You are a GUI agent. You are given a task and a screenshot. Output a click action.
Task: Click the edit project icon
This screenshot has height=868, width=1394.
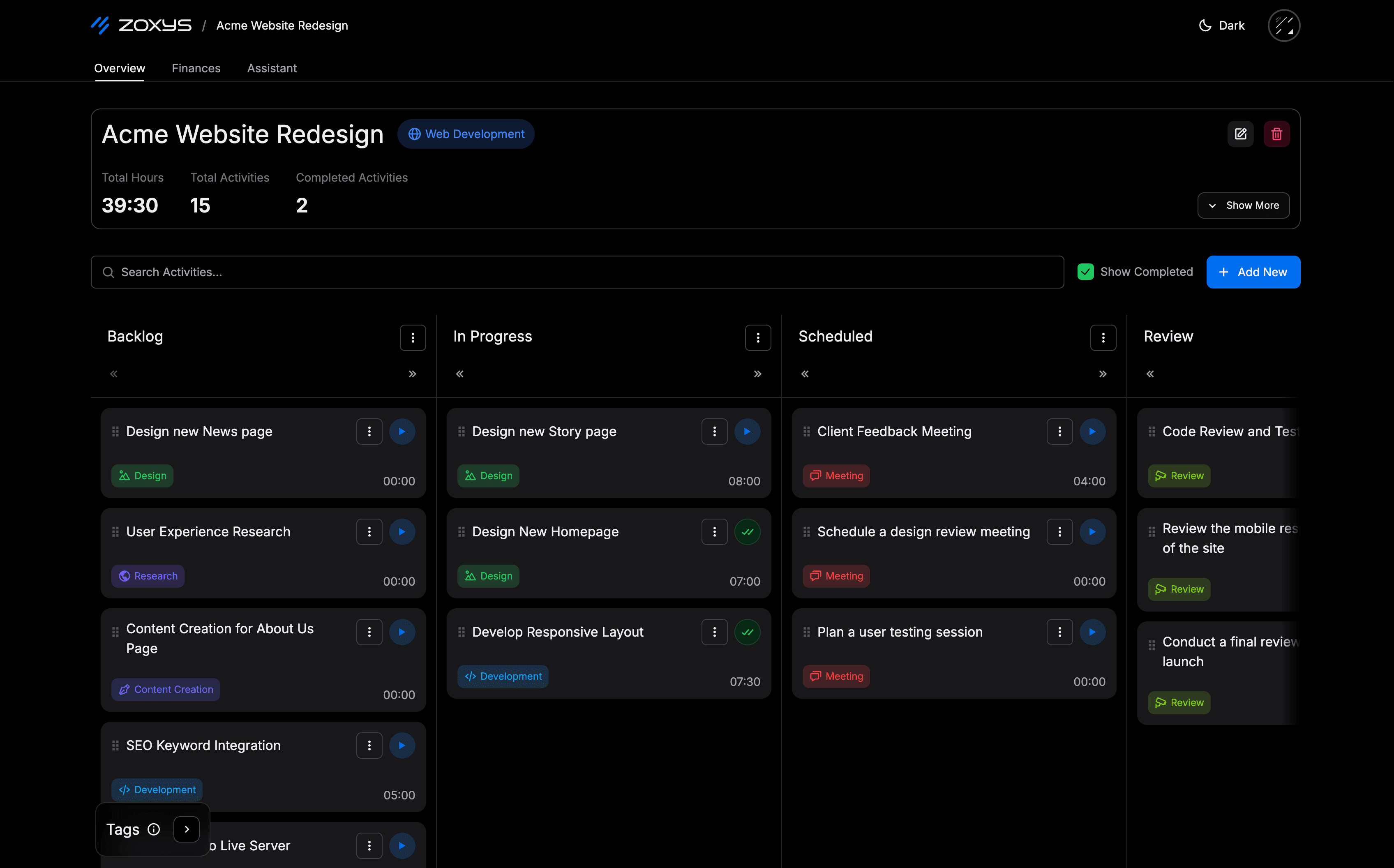point(1240,134)
